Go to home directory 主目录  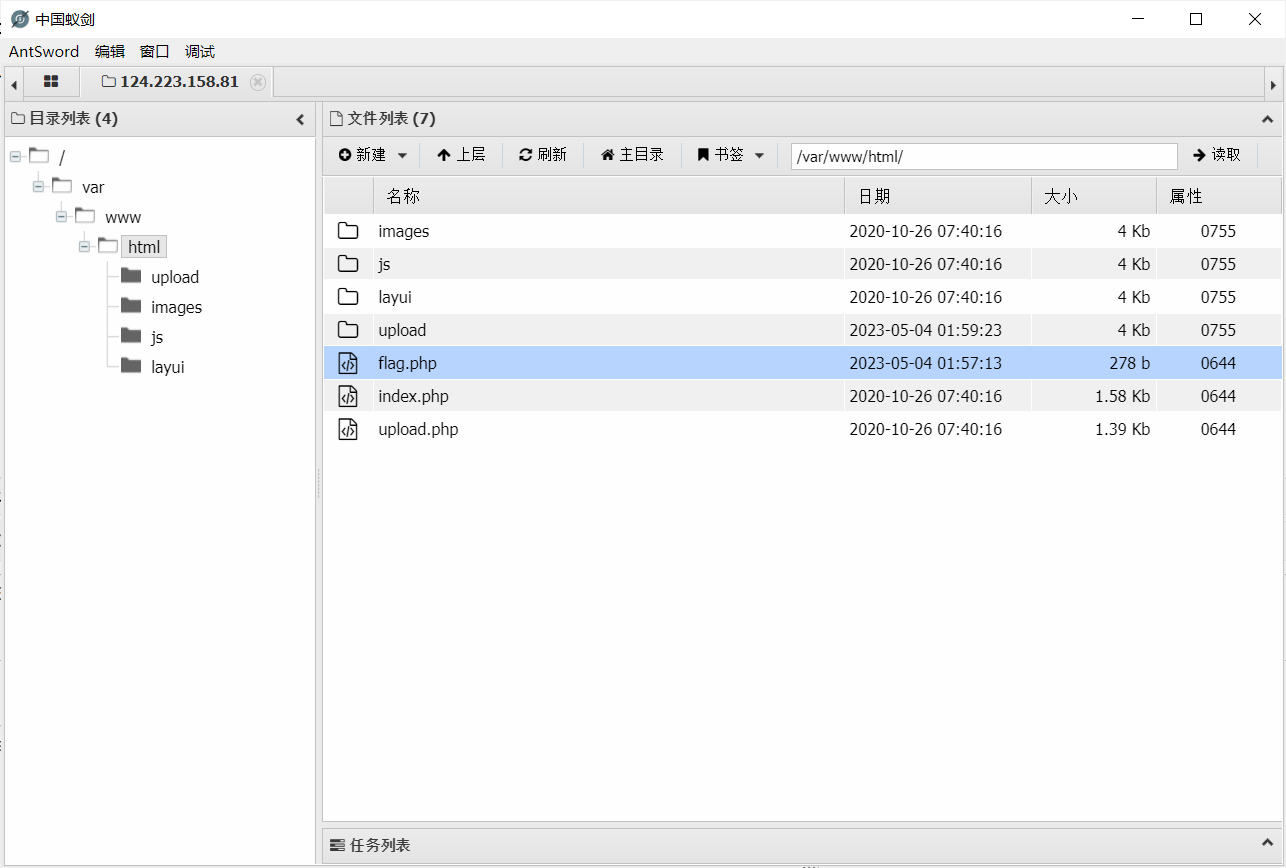coord(632,155)
